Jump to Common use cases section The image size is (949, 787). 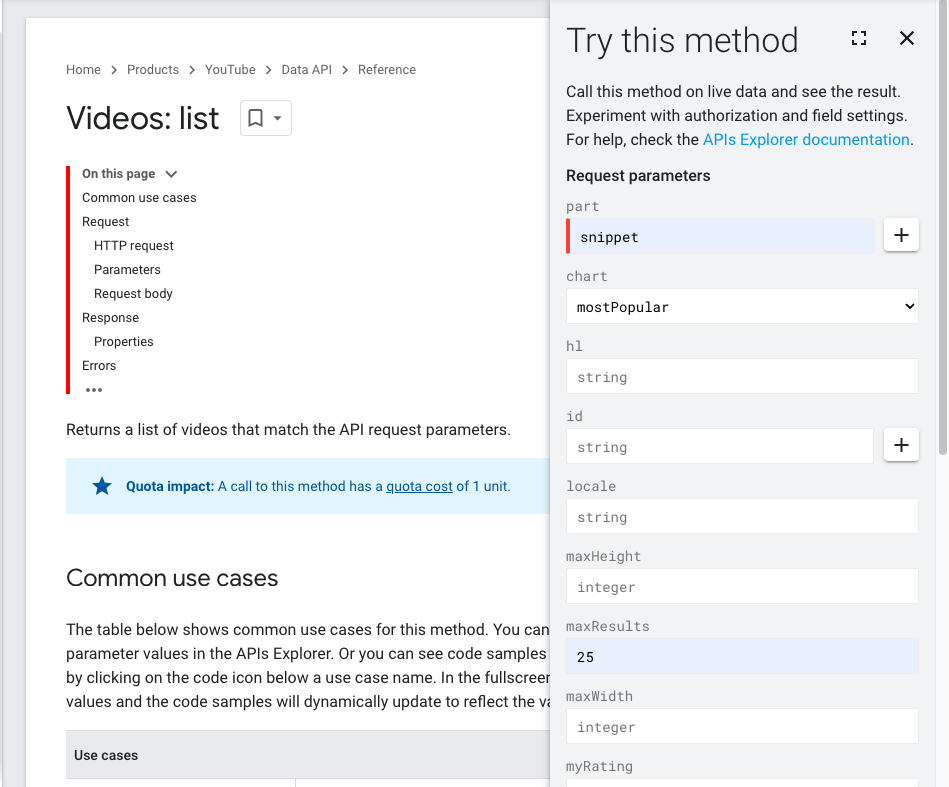coord(139,198)
